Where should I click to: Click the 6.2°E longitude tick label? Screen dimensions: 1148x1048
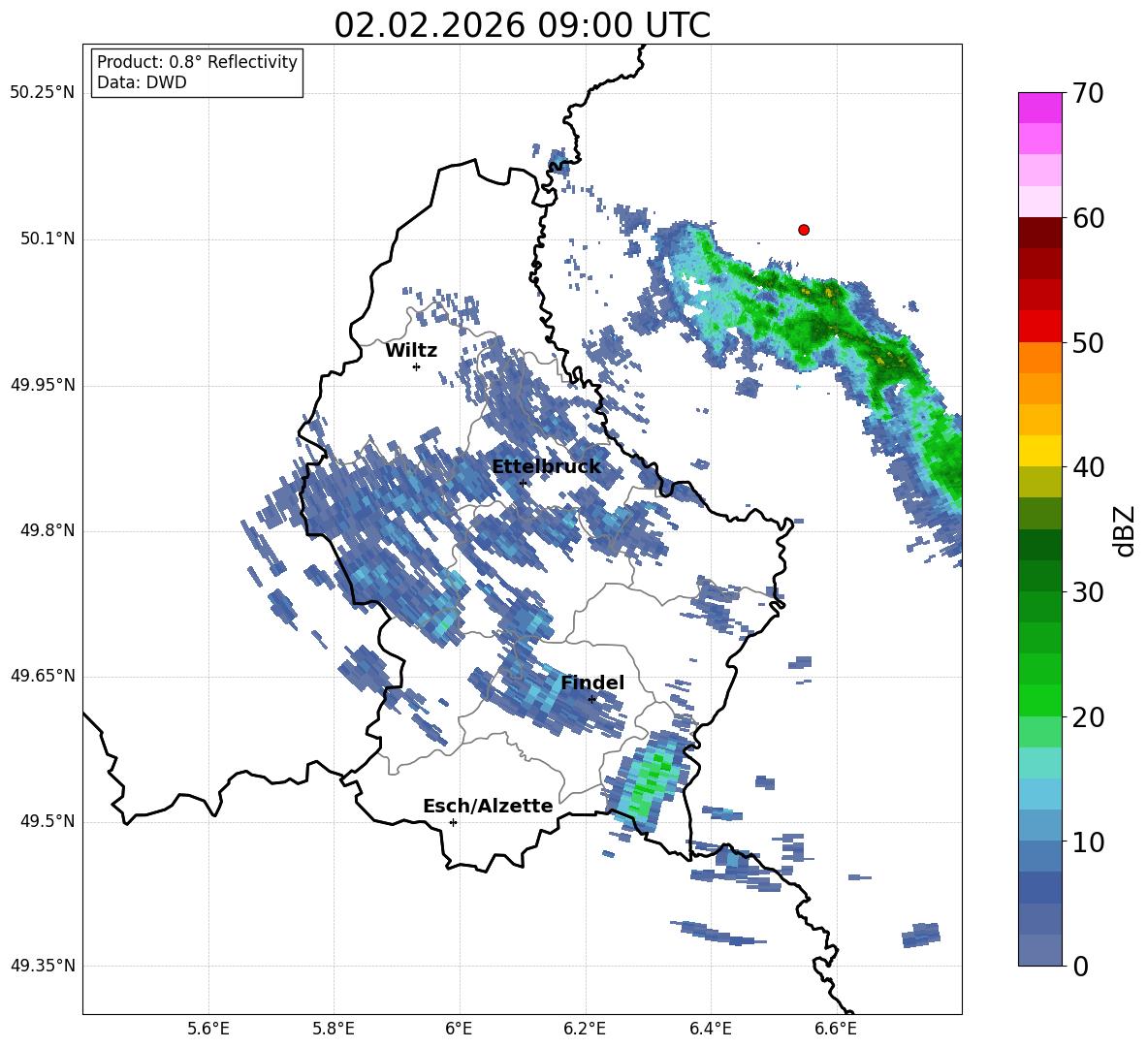585,1029
